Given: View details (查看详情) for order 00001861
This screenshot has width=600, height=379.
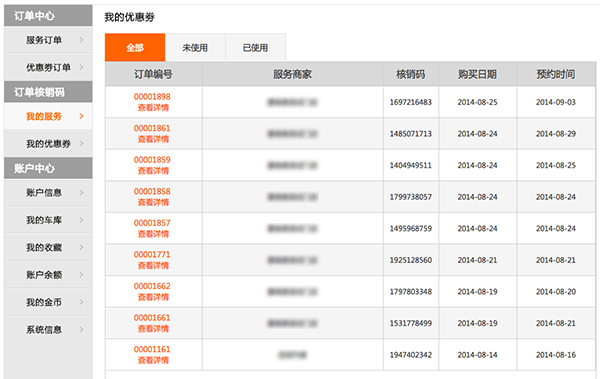Looking at the screenshot, I should tap(153, 139).
